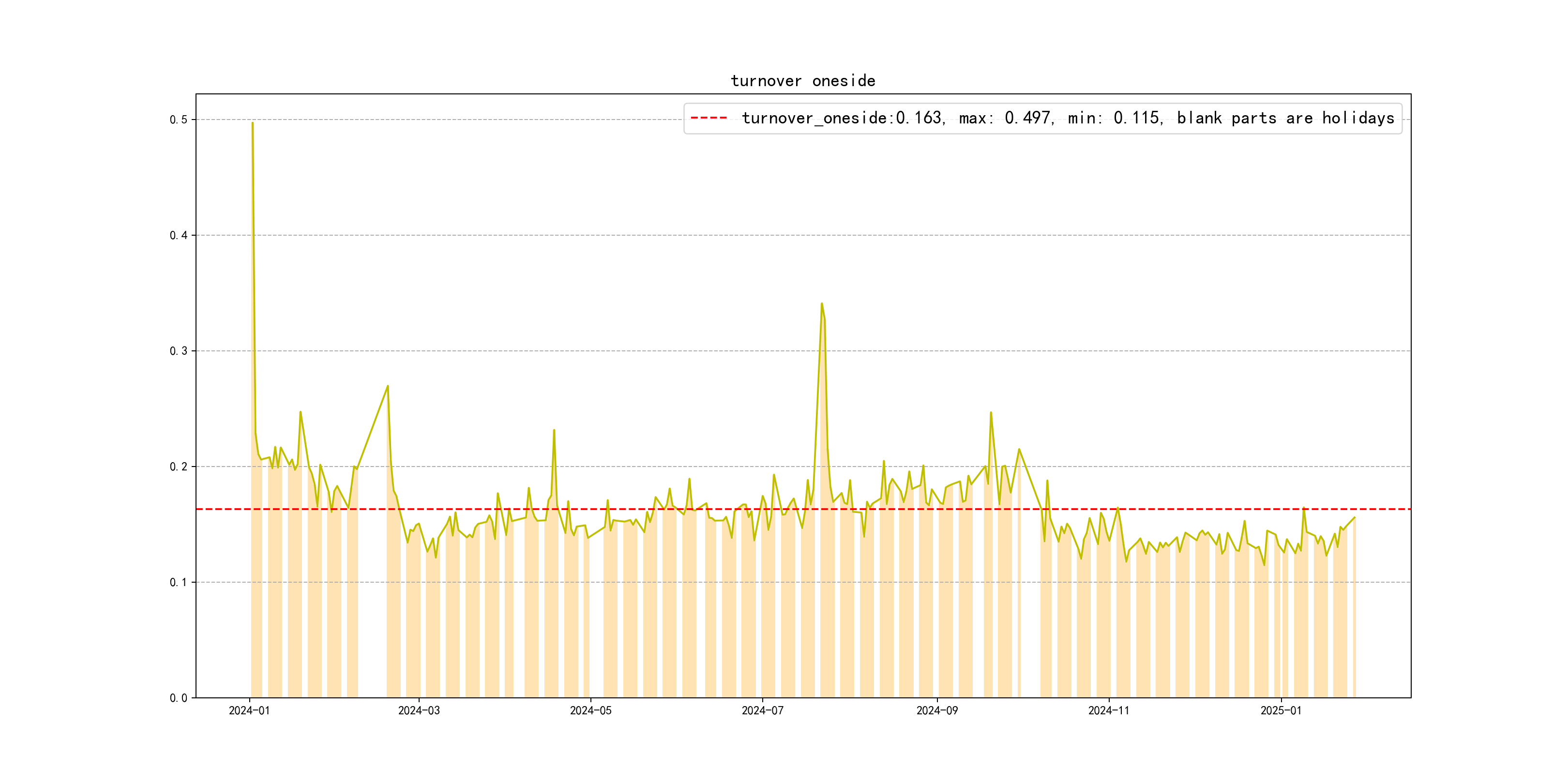Click the chart title 'turnover oneside'
Viewport: 1568px width, 784px height.
coord(802,81)
